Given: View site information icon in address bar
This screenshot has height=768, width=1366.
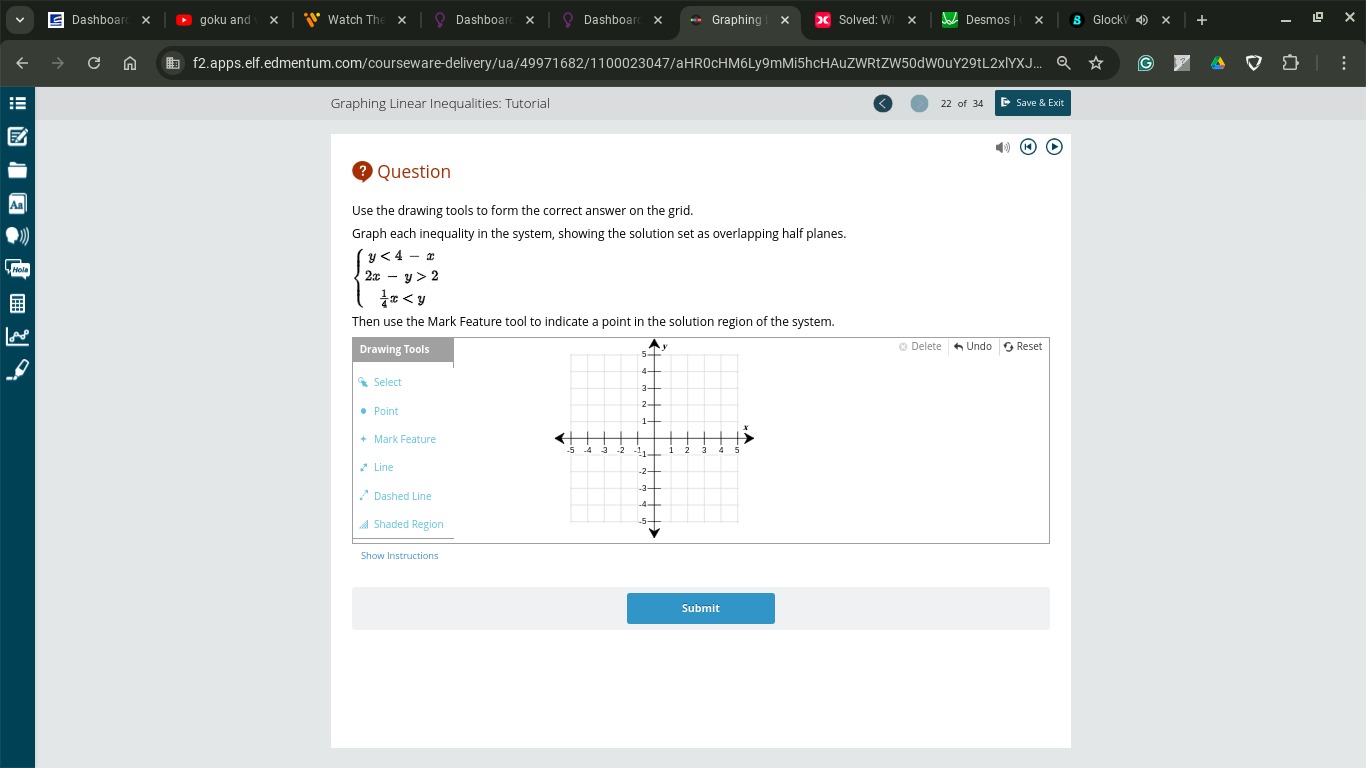Looking at the screenshot, I should point(172,63).
